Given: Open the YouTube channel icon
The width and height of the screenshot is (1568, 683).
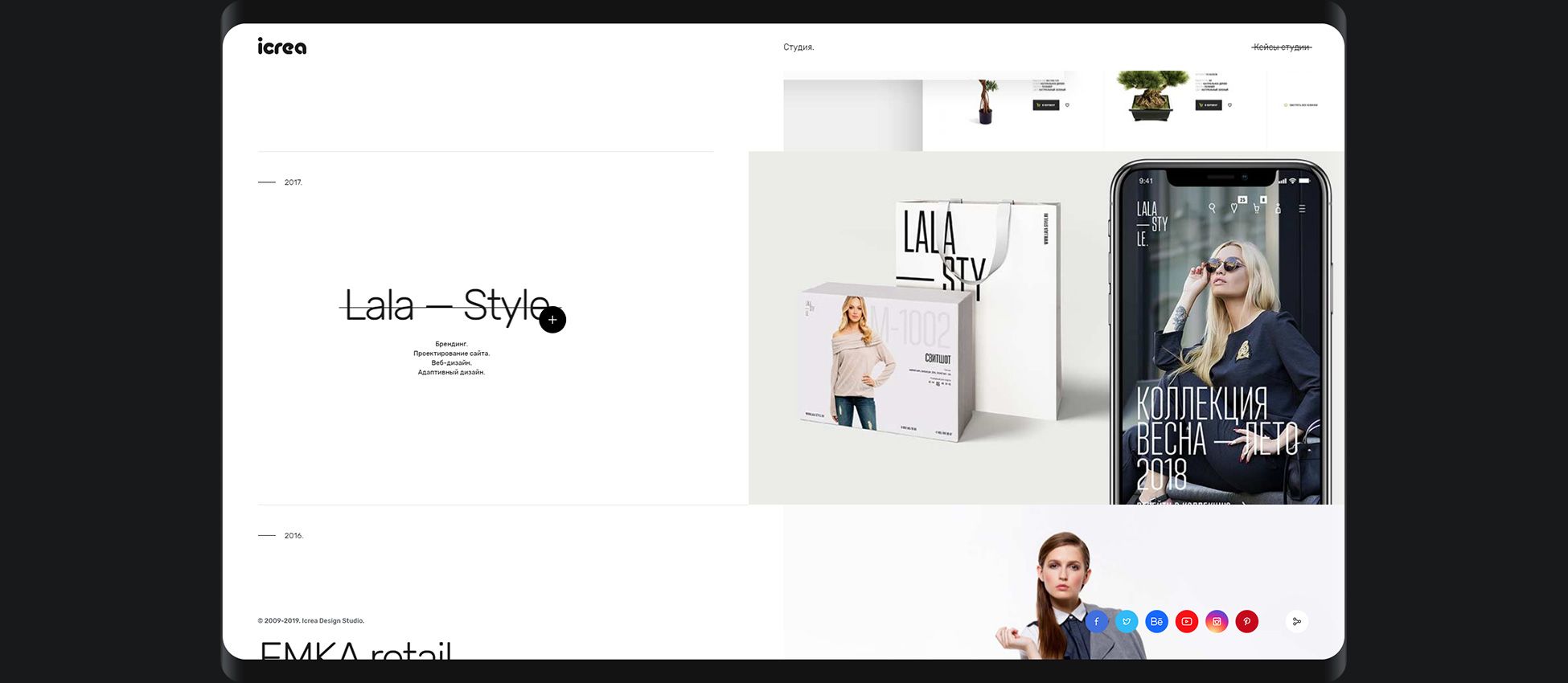Looking at the screenshot, I should [1187, 622].
